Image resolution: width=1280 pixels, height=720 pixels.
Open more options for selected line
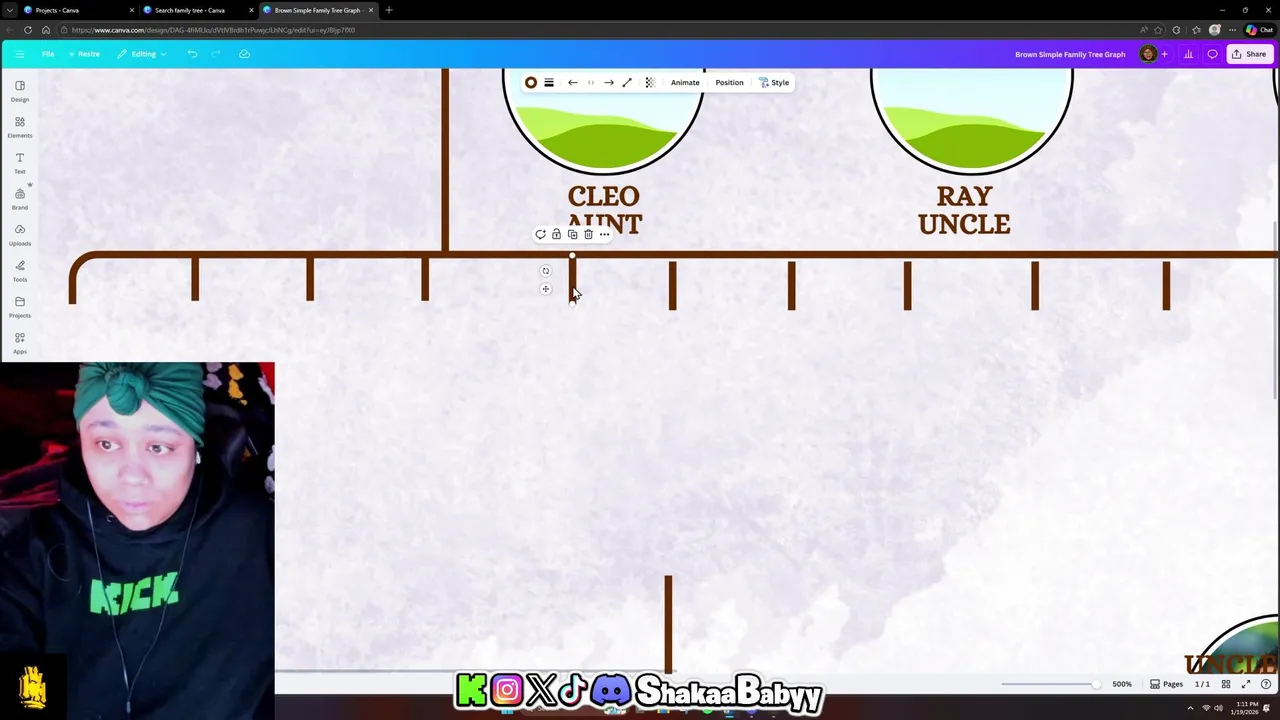coord(604,234)
